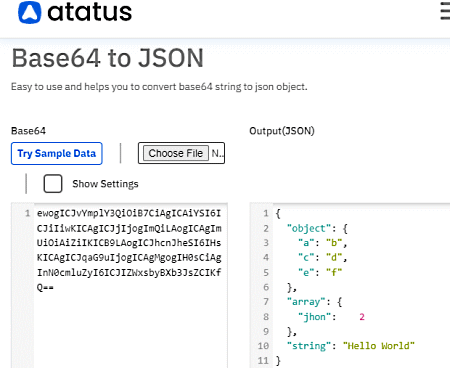Enable the Show Settings checkbox
This screenshot has width=450, height=368.
point(53,184)
